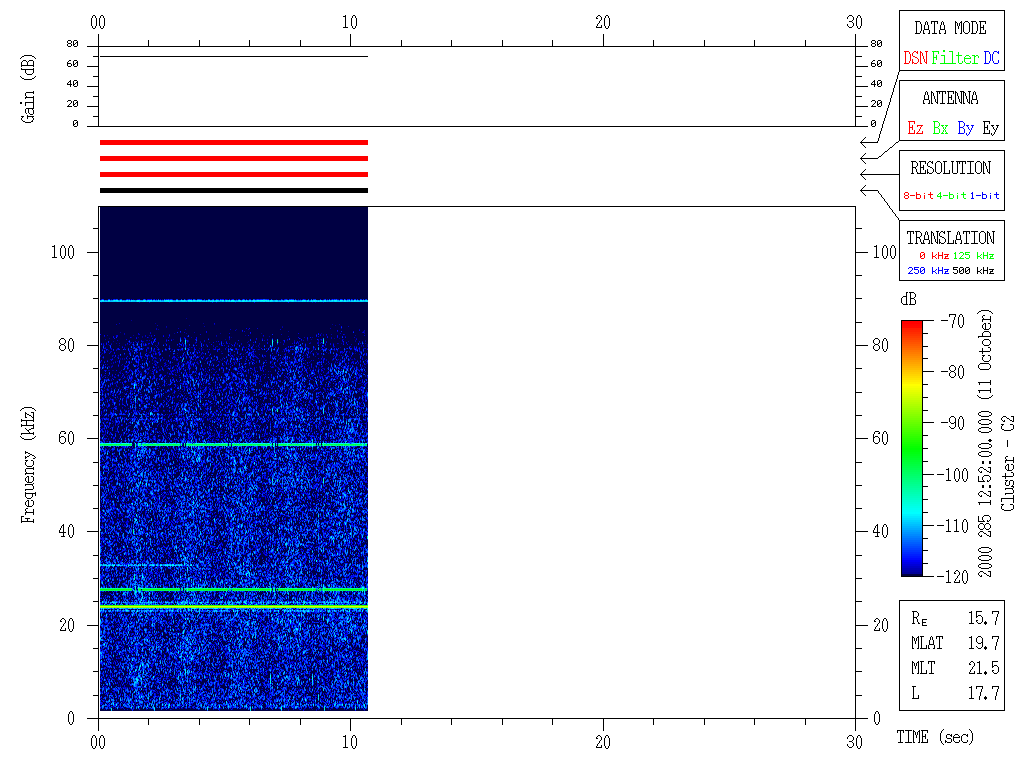Select the green Filter data mode label

[x=955, y=58]
